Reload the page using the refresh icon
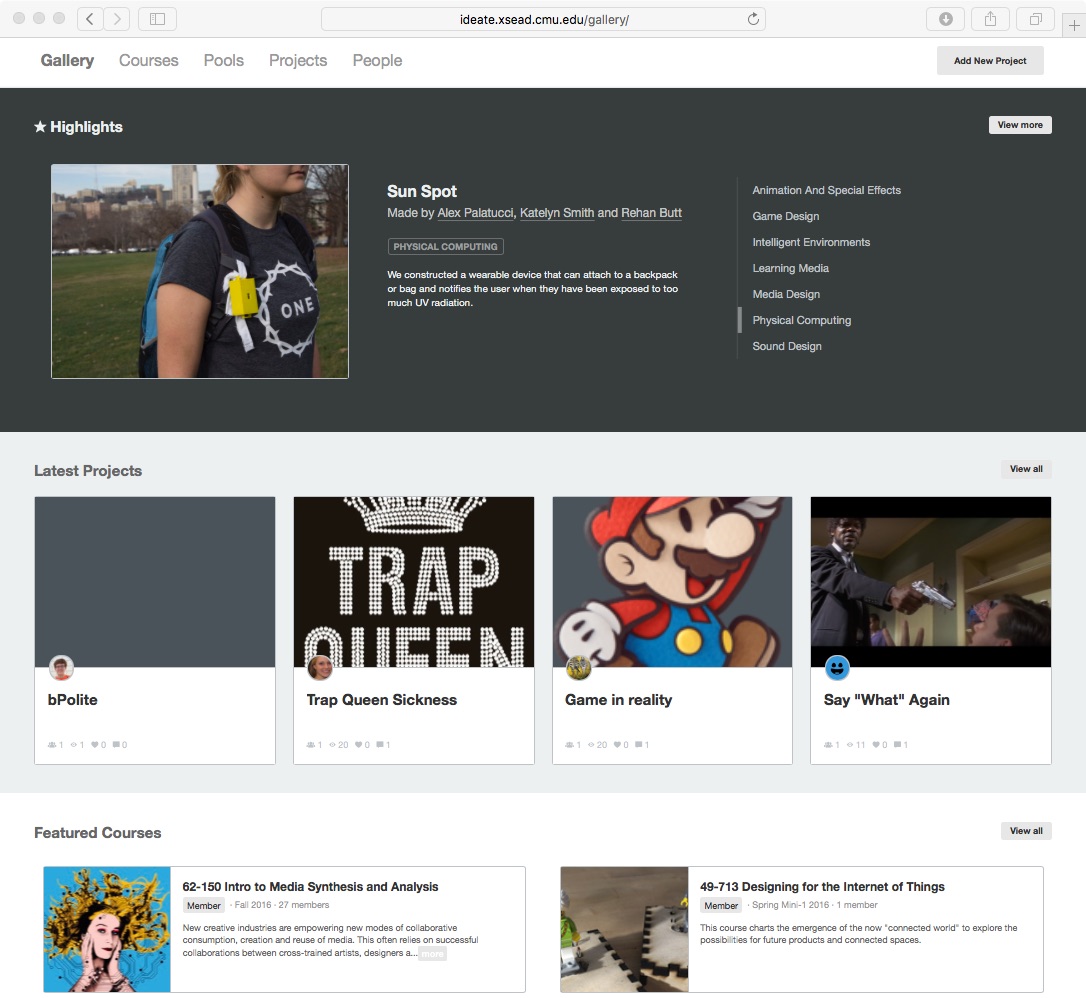The width and height of the screenshot is (1086, 998). [753, 19]
